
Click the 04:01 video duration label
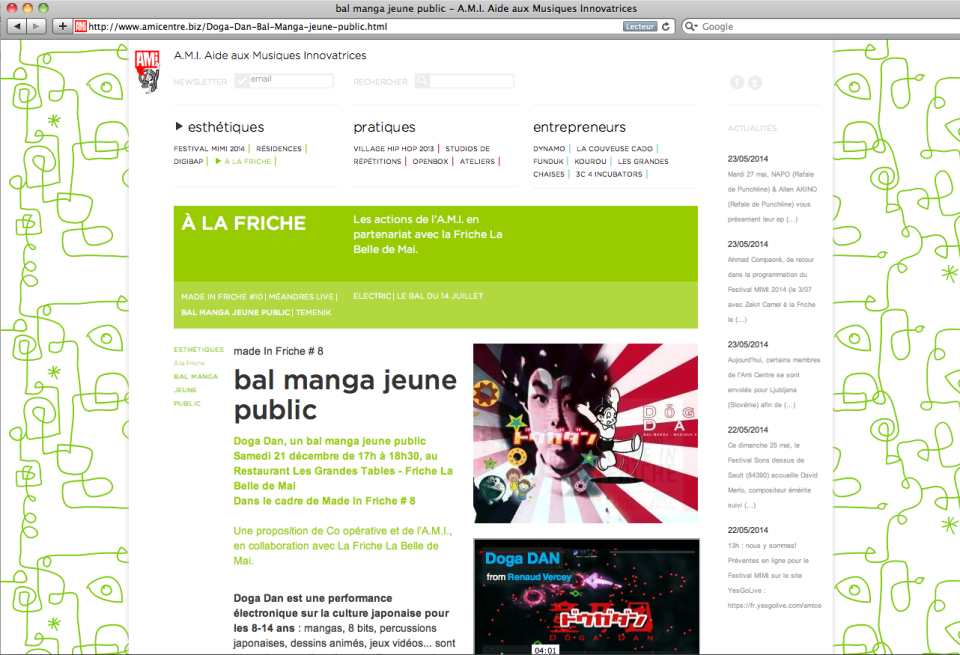coord(545,650)
